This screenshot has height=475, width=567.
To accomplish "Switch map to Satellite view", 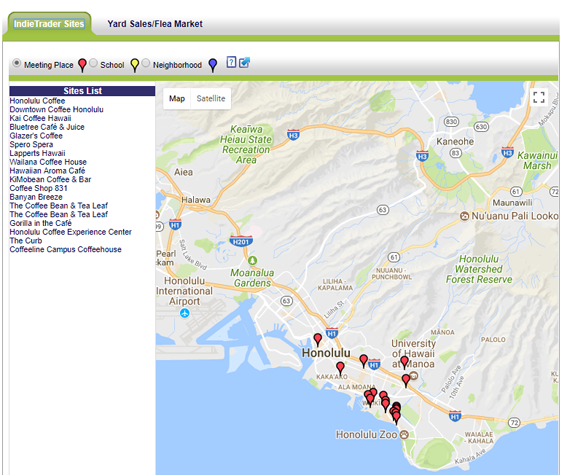I will point(211,98).
